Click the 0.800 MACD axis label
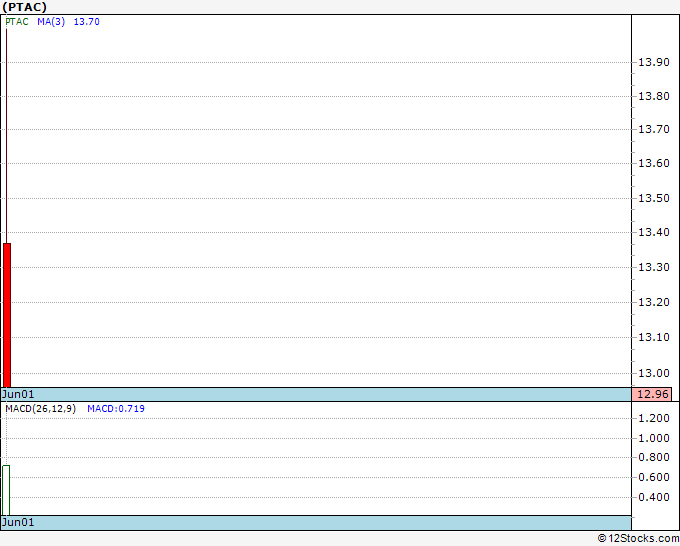This screenshot has width=680, height=546. (654, 457)
